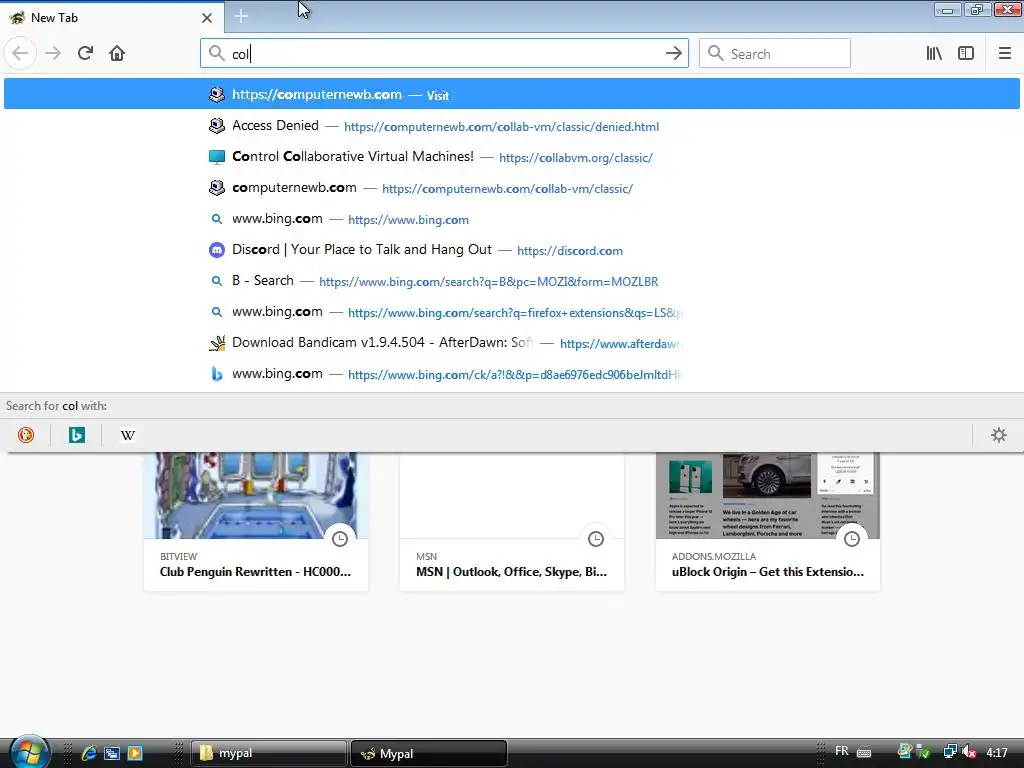Click network icon in system tray
This screenshot has width=1024, height=768.
[x=950, y=752]
